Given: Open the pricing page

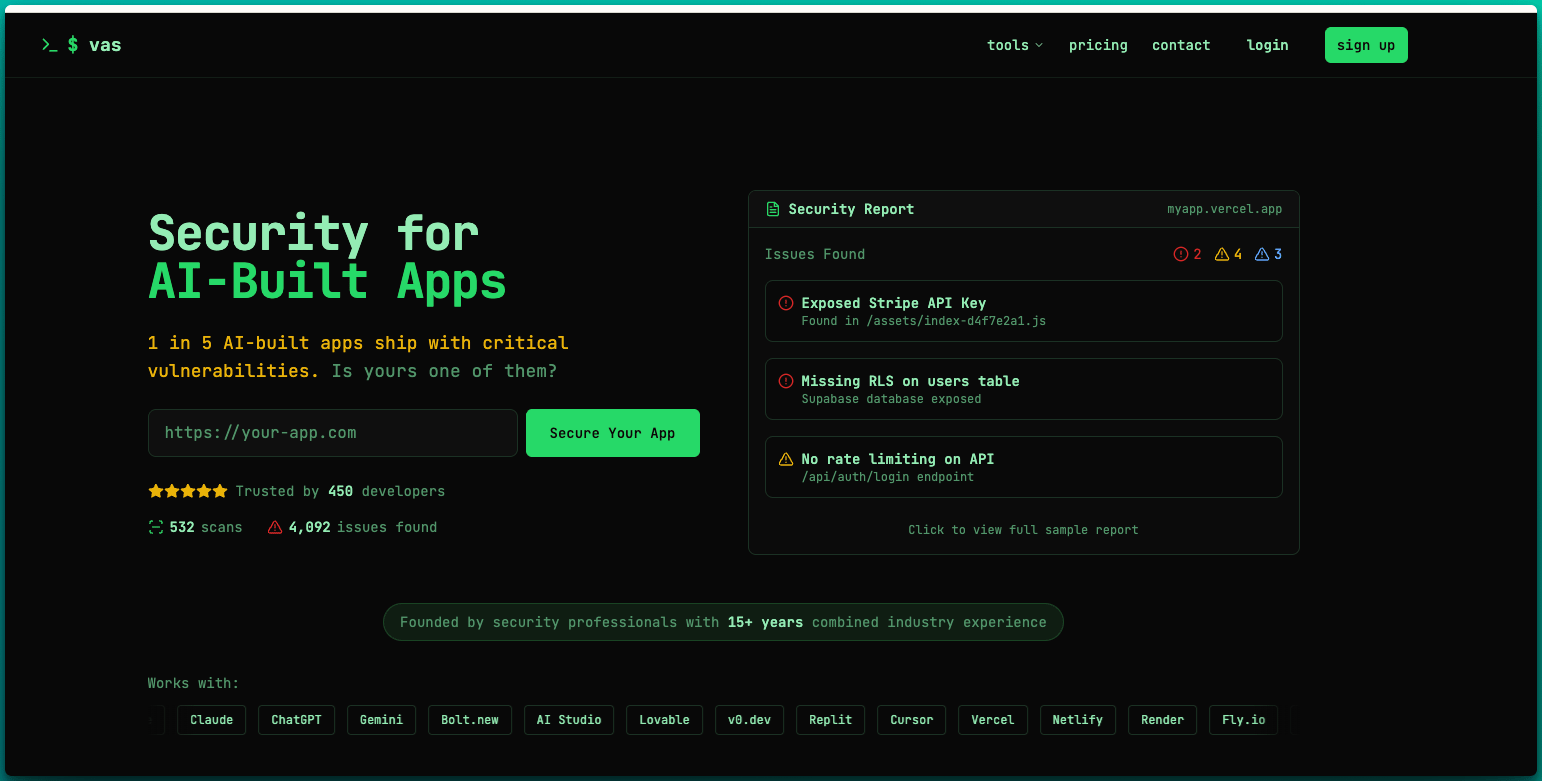Looking at the screenshot, I should (1097, 45).
